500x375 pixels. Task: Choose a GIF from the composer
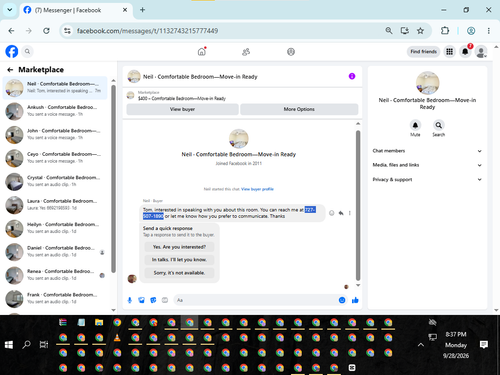[x=165, y=300]
